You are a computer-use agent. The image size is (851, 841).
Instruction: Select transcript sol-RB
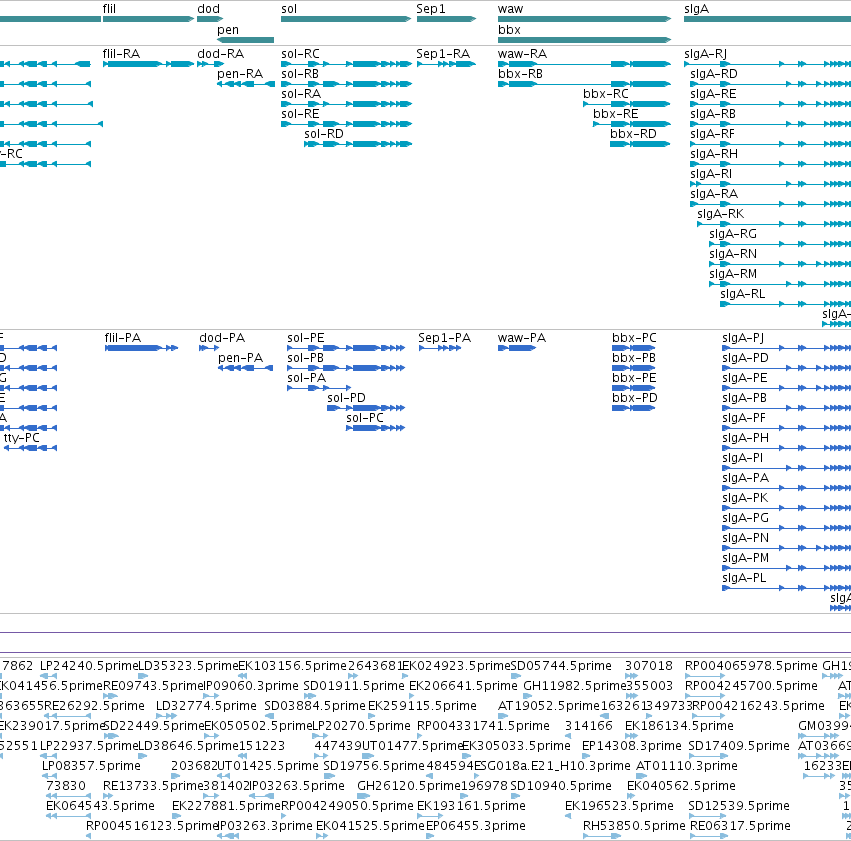tap(346, 84)
